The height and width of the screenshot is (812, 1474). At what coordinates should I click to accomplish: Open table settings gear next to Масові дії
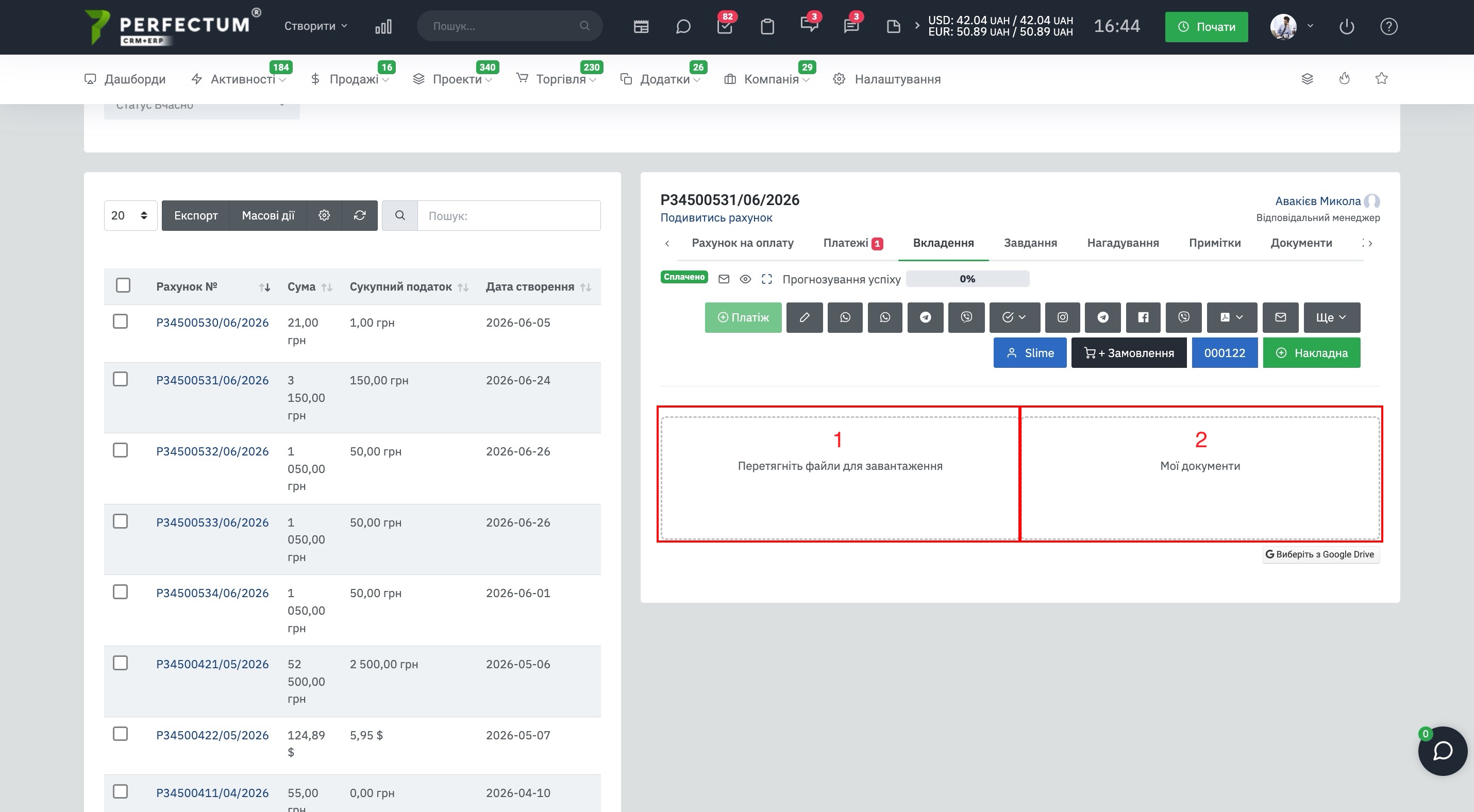pyautogui.click(x=325, y=215)
